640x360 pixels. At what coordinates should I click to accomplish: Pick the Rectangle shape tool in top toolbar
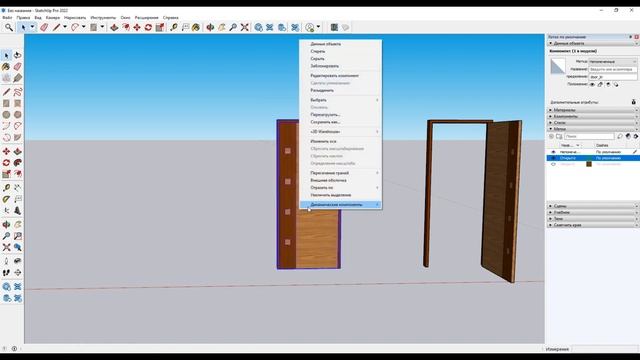tap(93, 27)
